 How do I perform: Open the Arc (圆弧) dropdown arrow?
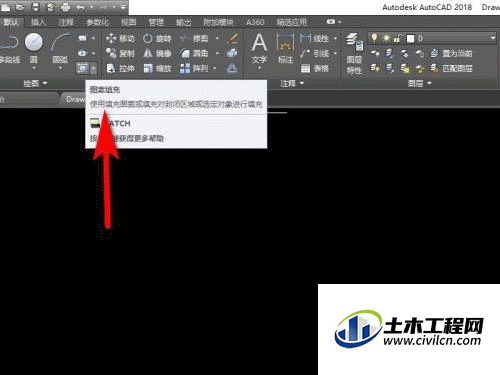60,68
